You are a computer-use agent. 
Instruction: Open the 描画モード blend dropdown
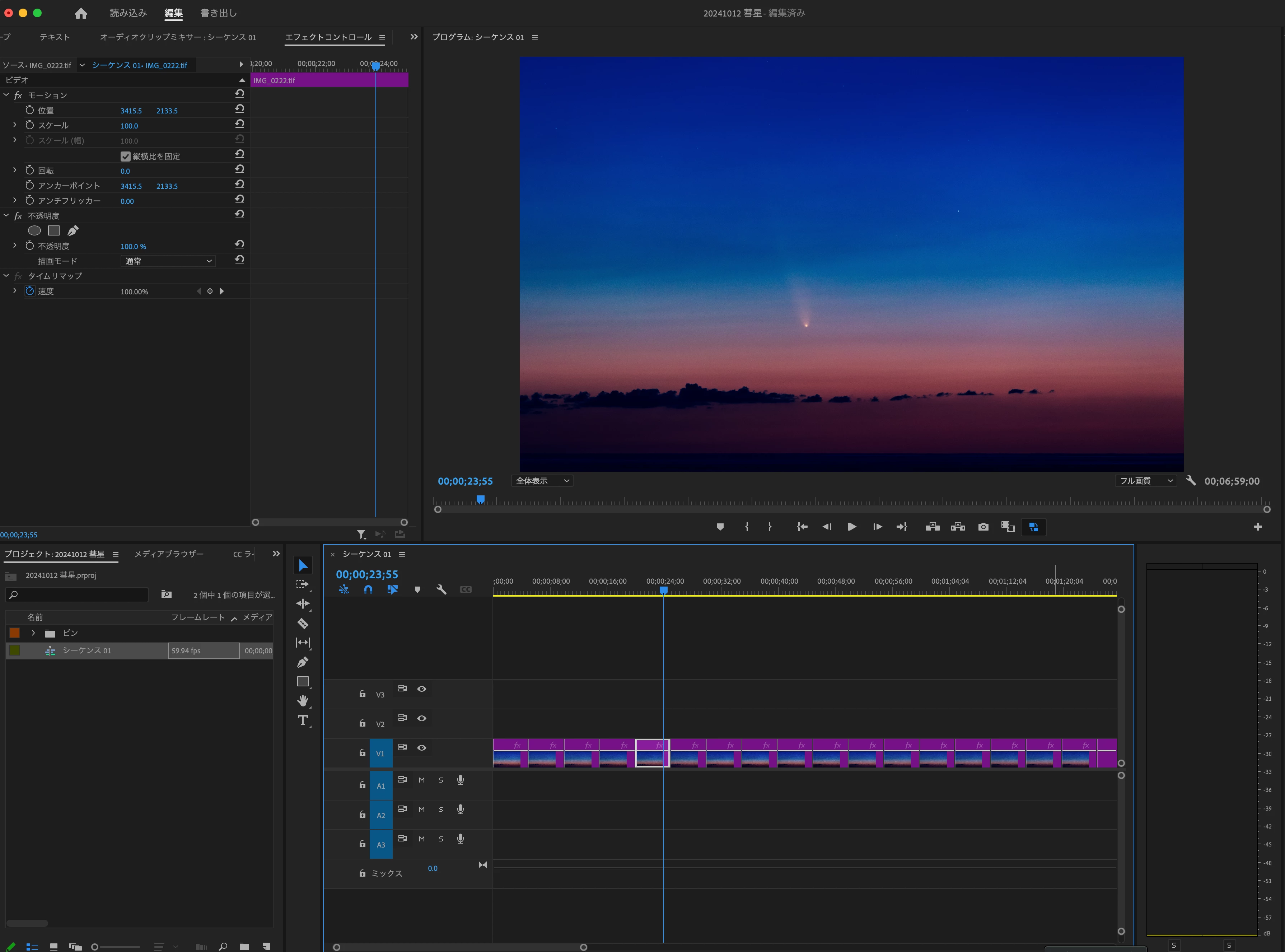[168, 261]
